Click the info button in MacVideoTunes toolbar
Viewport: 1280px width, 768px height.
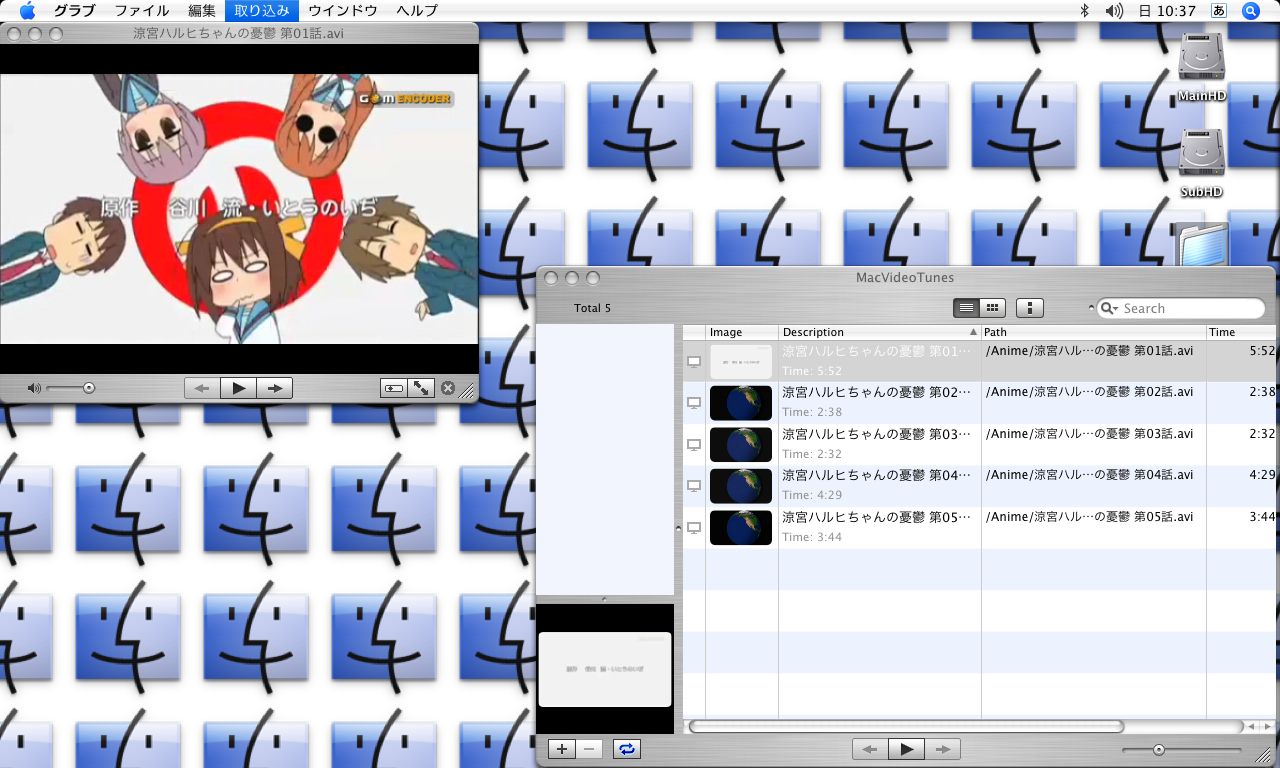coord(1029,308)
